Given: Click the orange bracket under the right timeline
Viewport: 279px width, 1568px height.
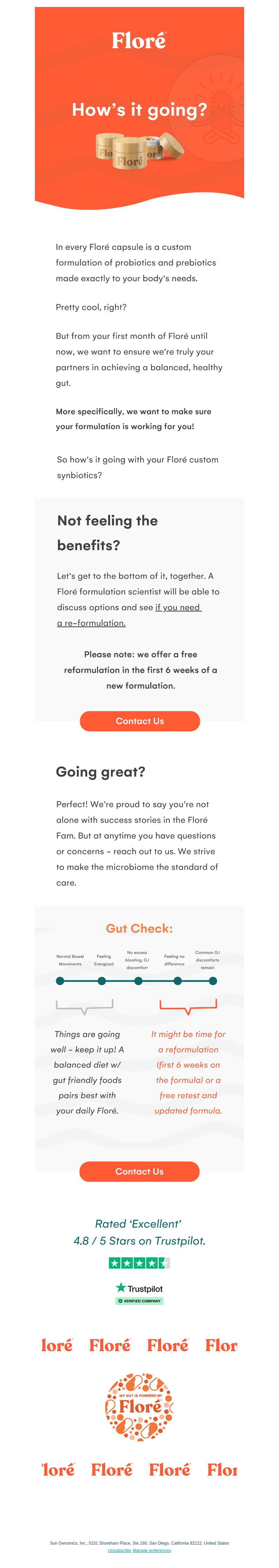Looking at the screenshot, I should 188,1006.
